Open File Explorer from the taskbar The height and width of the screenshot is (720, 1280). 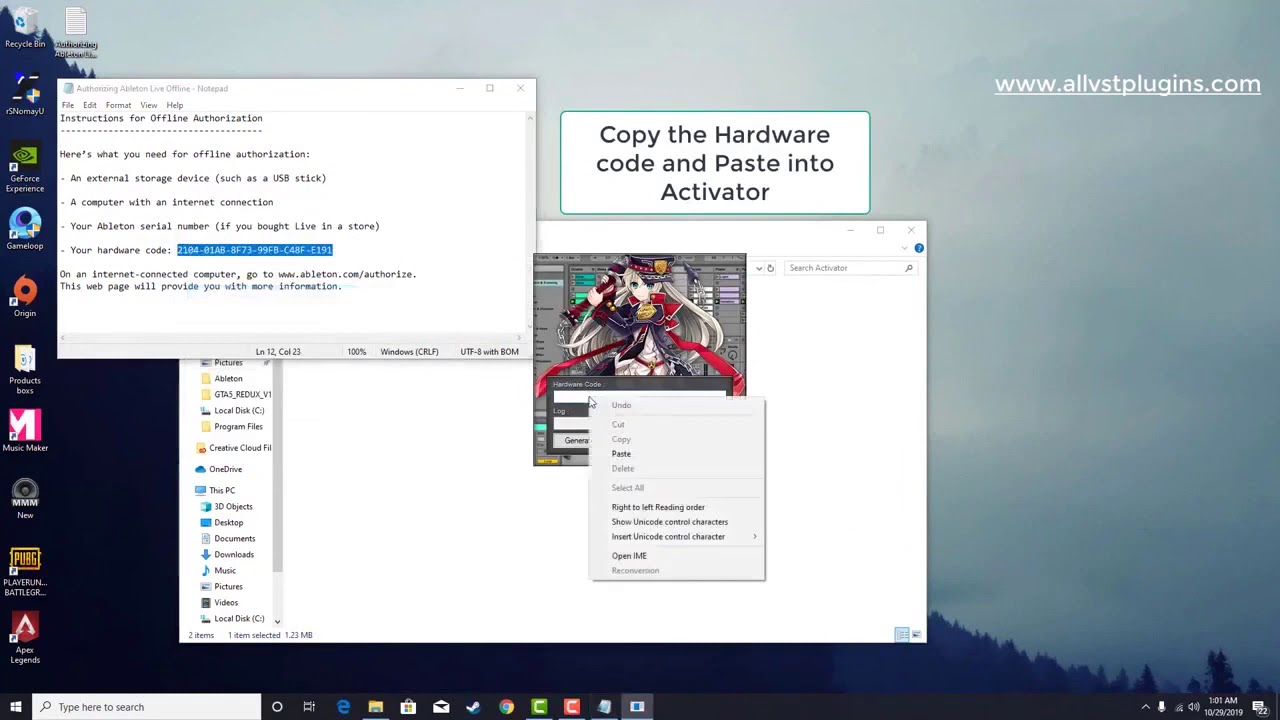pos(375,707)
